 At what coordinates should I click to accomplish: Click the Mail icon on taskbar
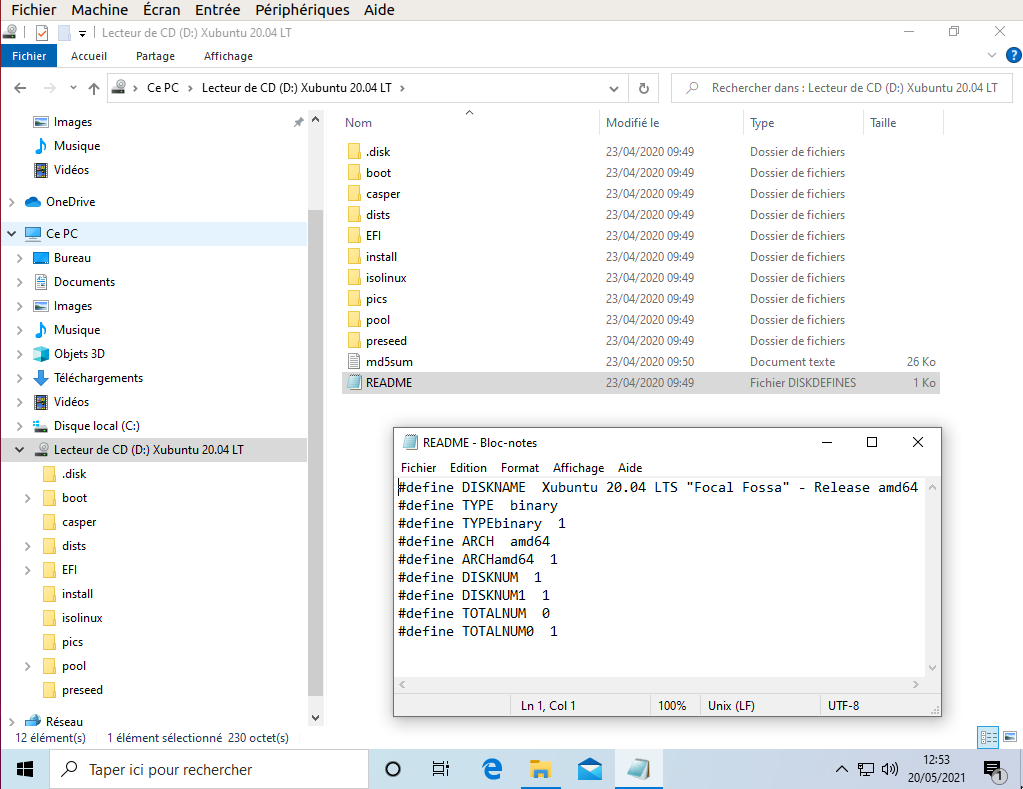pos(590,769)
